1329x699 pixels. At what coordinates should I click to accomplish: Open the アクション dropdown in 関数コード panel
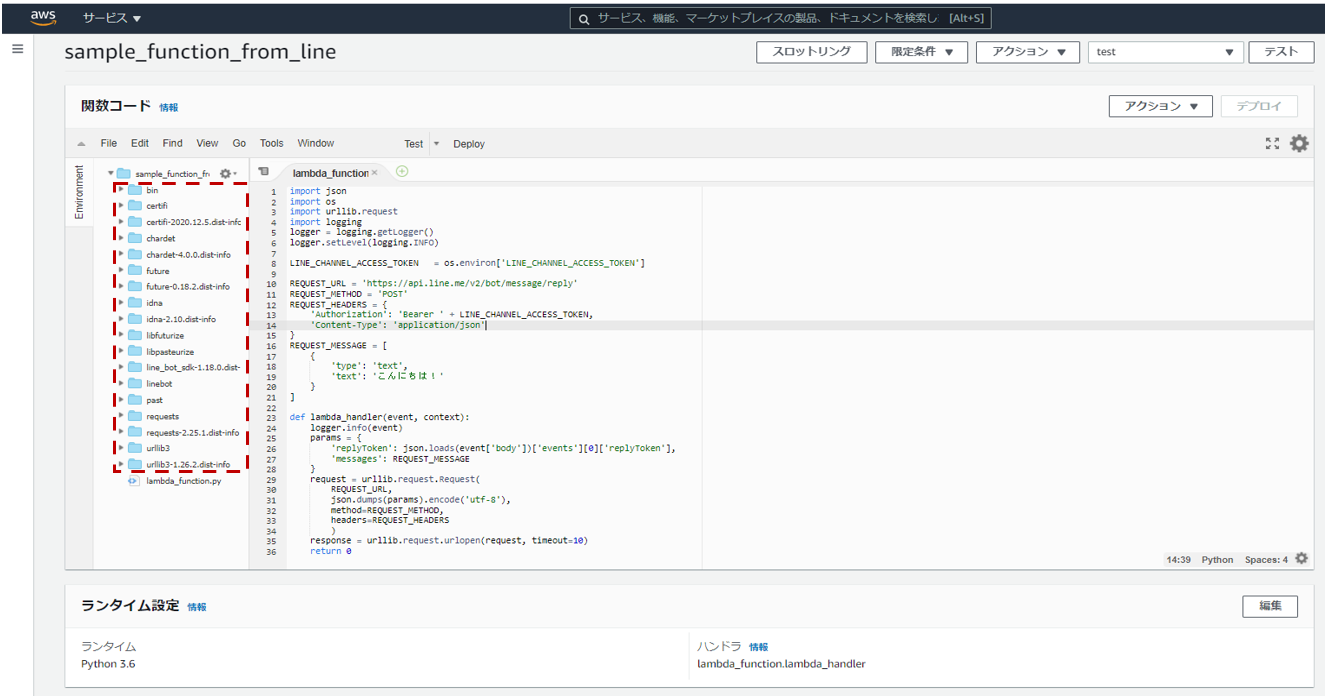point(1161,106)
